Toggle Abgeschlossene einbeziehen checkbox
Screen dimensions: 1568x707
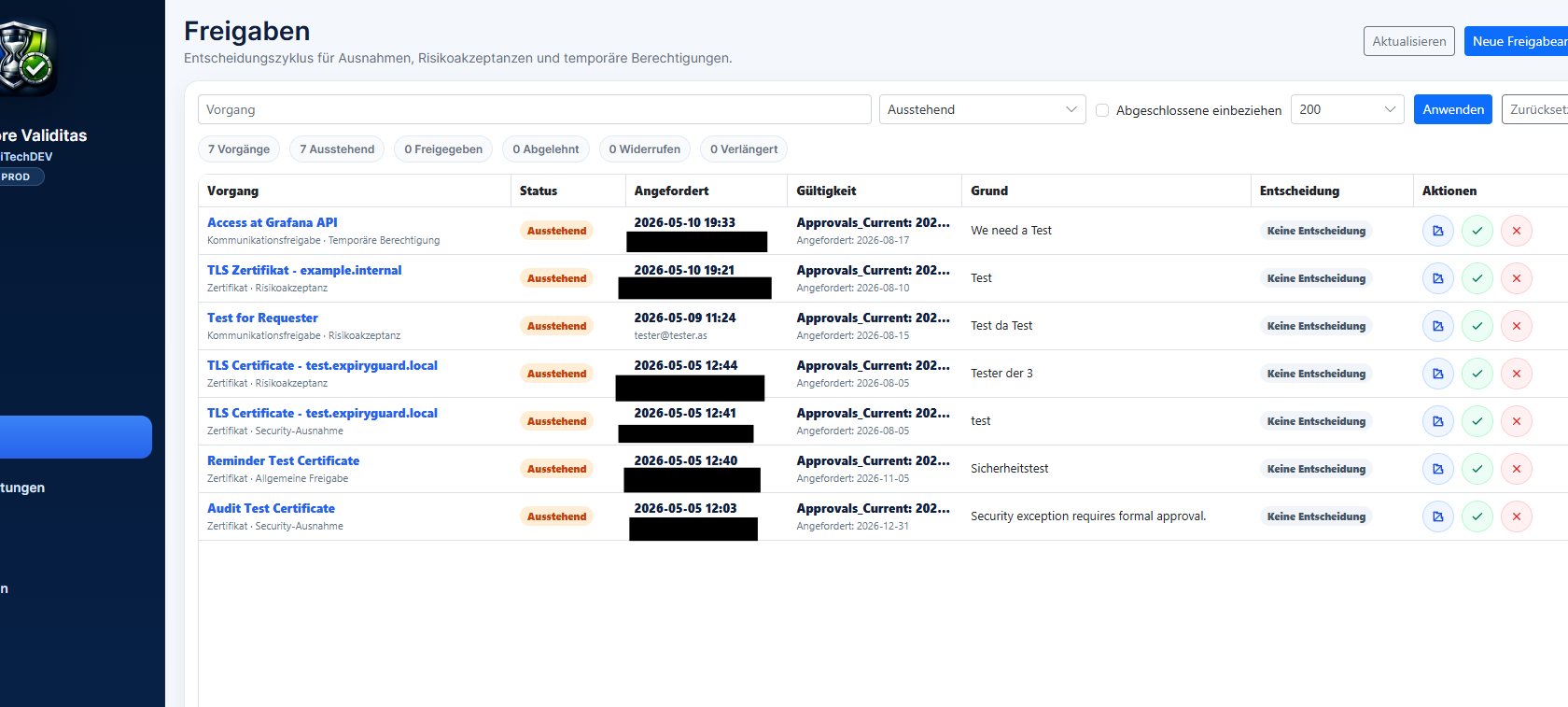(1102, 110)
